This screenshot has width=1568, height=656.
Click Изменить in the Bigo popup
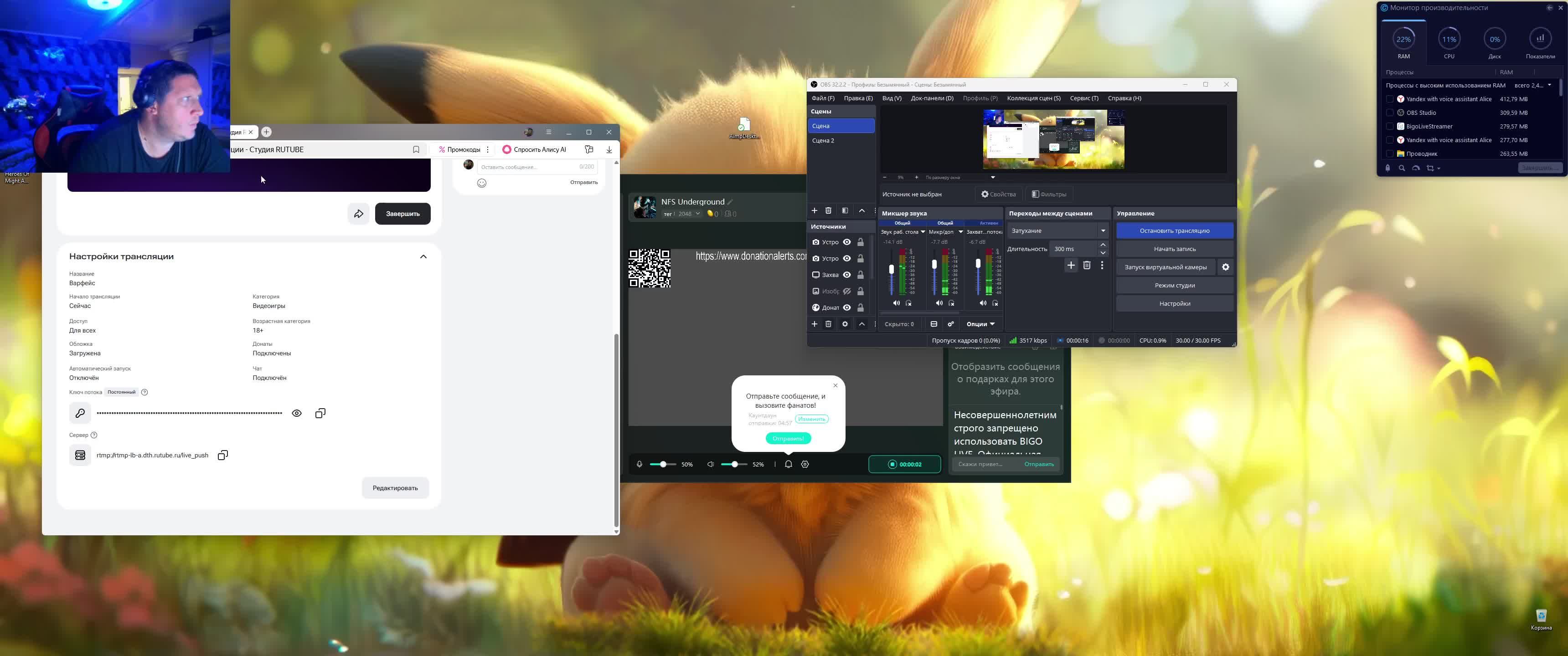[811, 419]
